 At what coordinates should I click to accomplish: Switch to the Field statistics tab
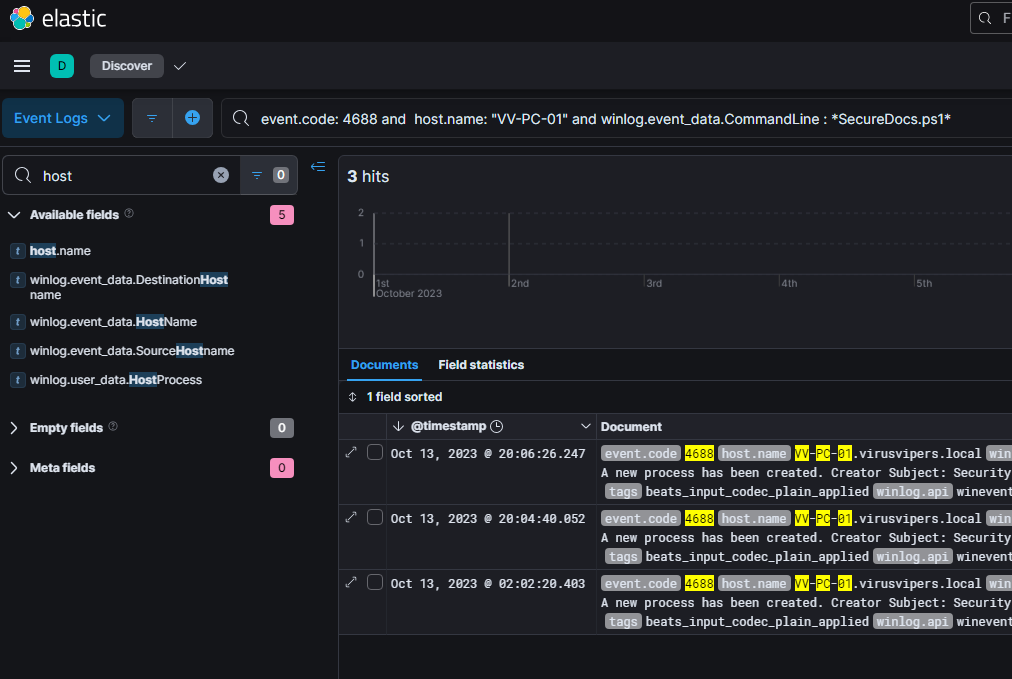tap(480, 365)
